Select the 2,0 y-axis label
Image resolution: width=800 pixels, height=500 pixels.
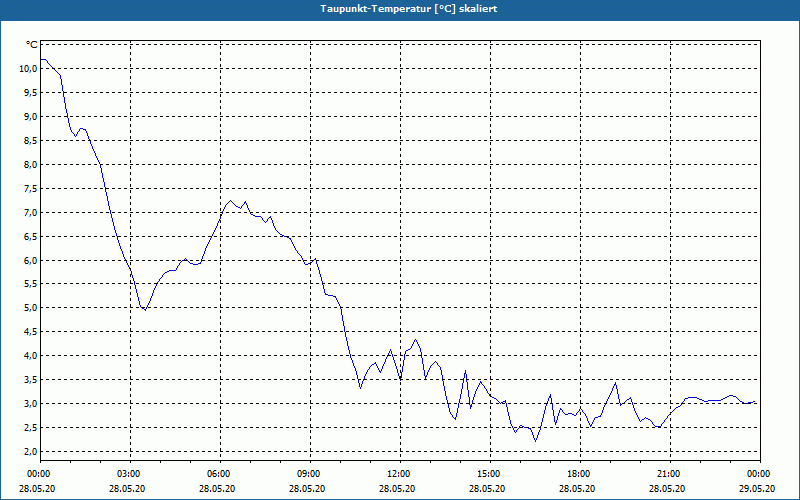point(30,452)
